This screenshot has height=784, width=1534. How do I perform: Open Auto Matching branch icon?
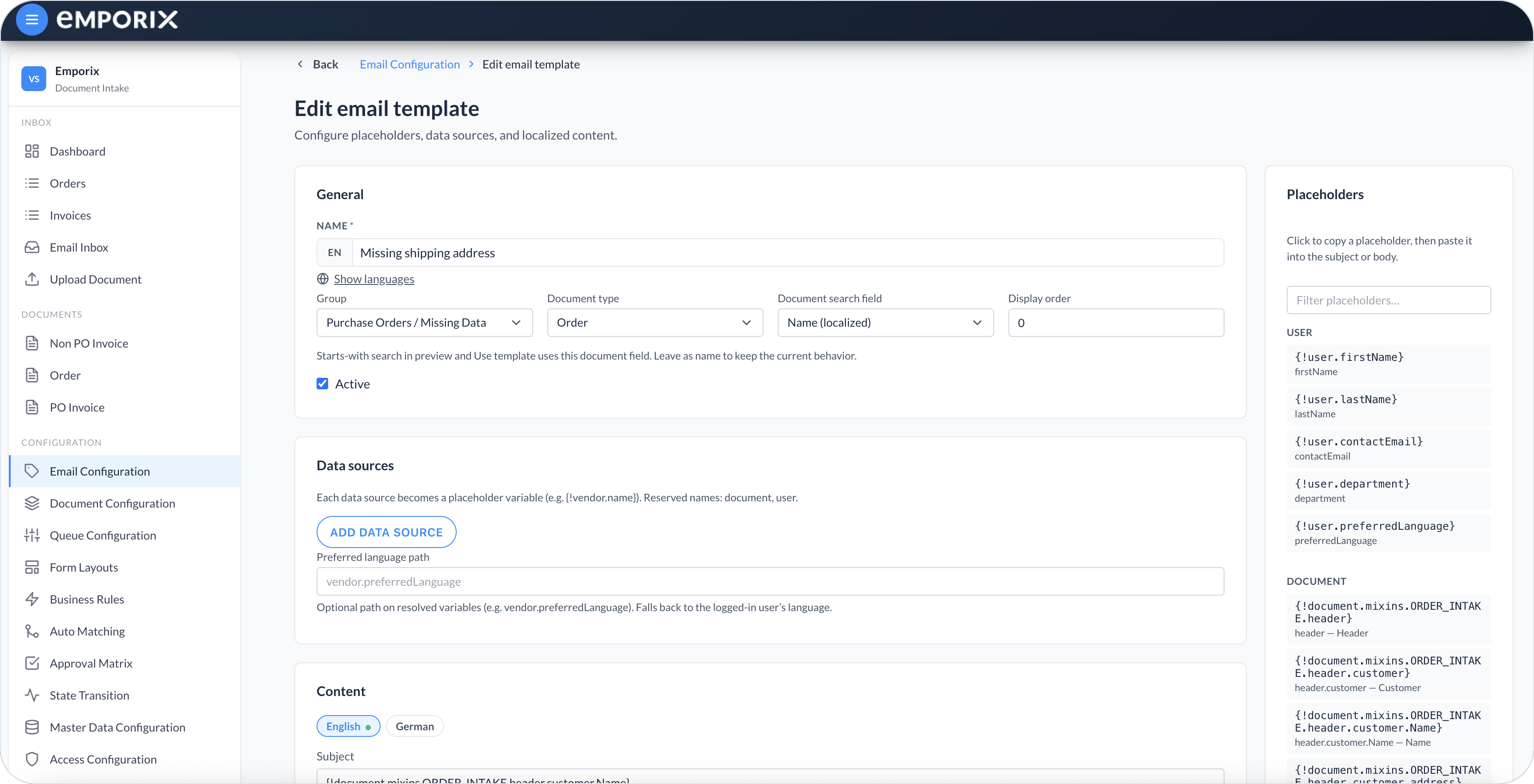click(x=32, y=632)
